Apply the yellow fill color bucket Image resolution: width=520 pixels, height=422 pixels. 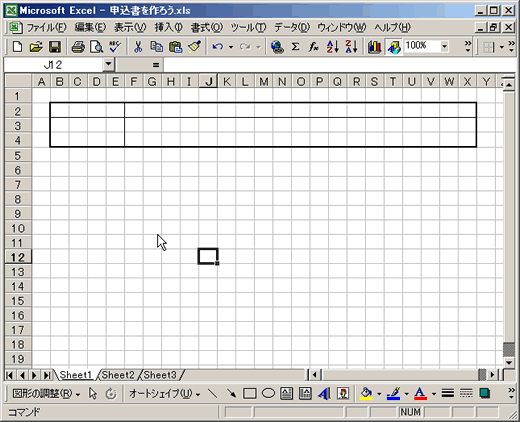[x=366, y=394]
